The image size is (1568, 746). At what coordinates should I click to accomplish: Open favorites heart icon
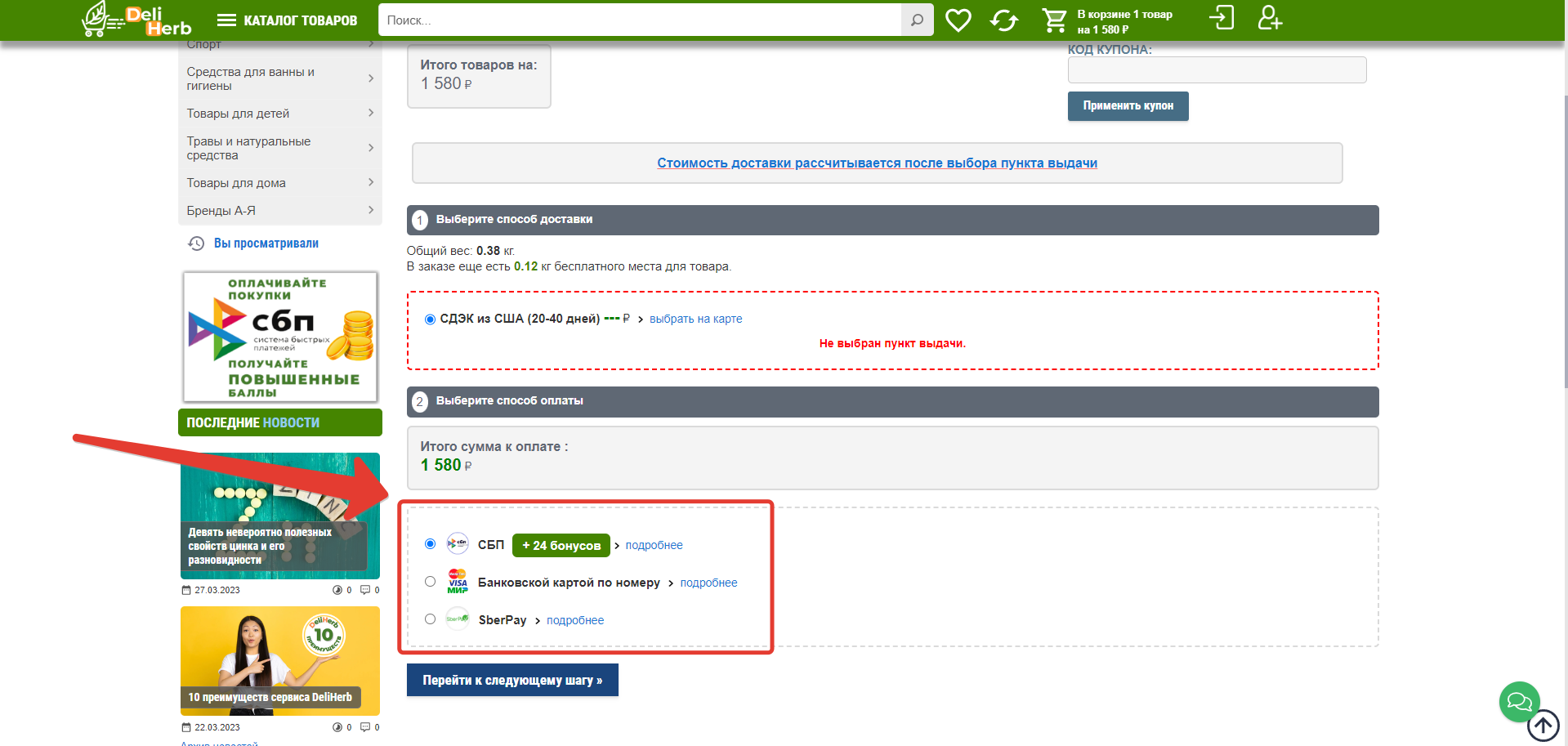958,20
